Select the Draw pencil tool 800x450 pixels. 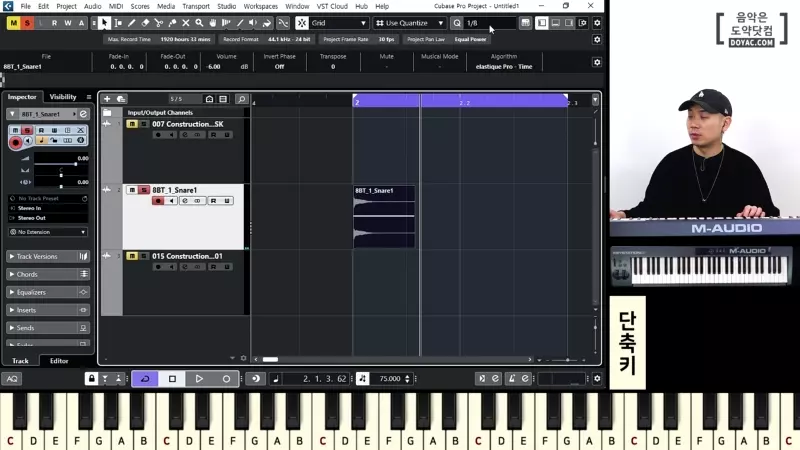click(x=132, y=23)
